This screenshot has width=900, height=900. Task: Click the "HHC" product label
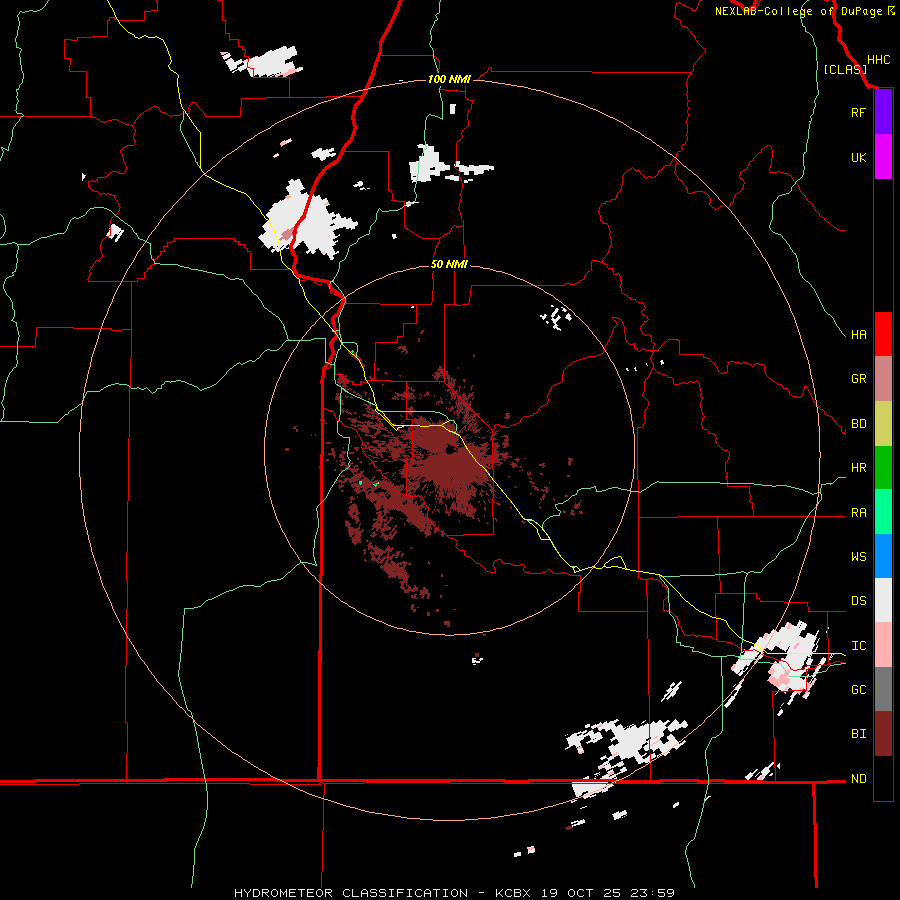(879, 60)
